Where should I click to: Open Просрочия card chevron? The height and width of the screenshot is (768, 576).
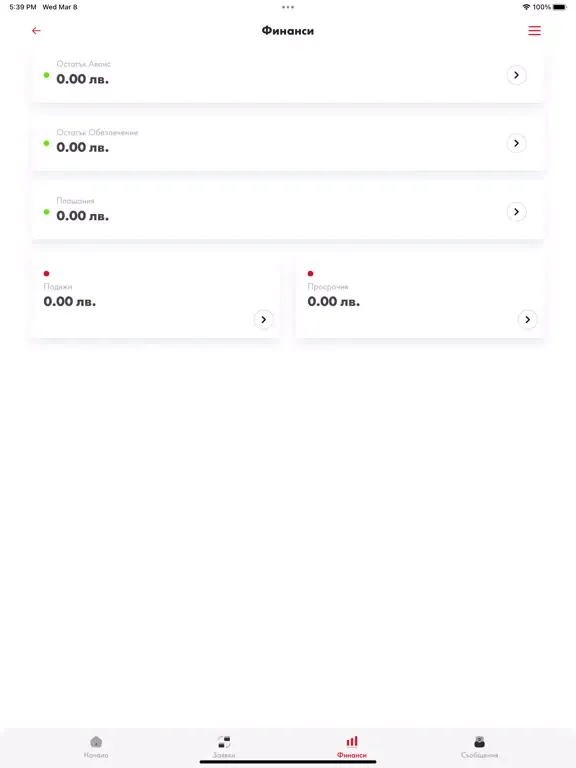coord(528,319)
